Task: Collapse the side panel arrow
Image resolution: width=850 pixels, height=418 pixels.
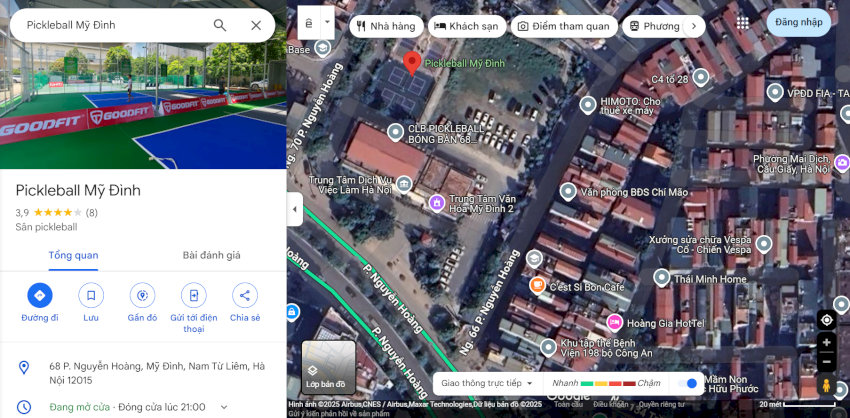Action: coord(295,209)
